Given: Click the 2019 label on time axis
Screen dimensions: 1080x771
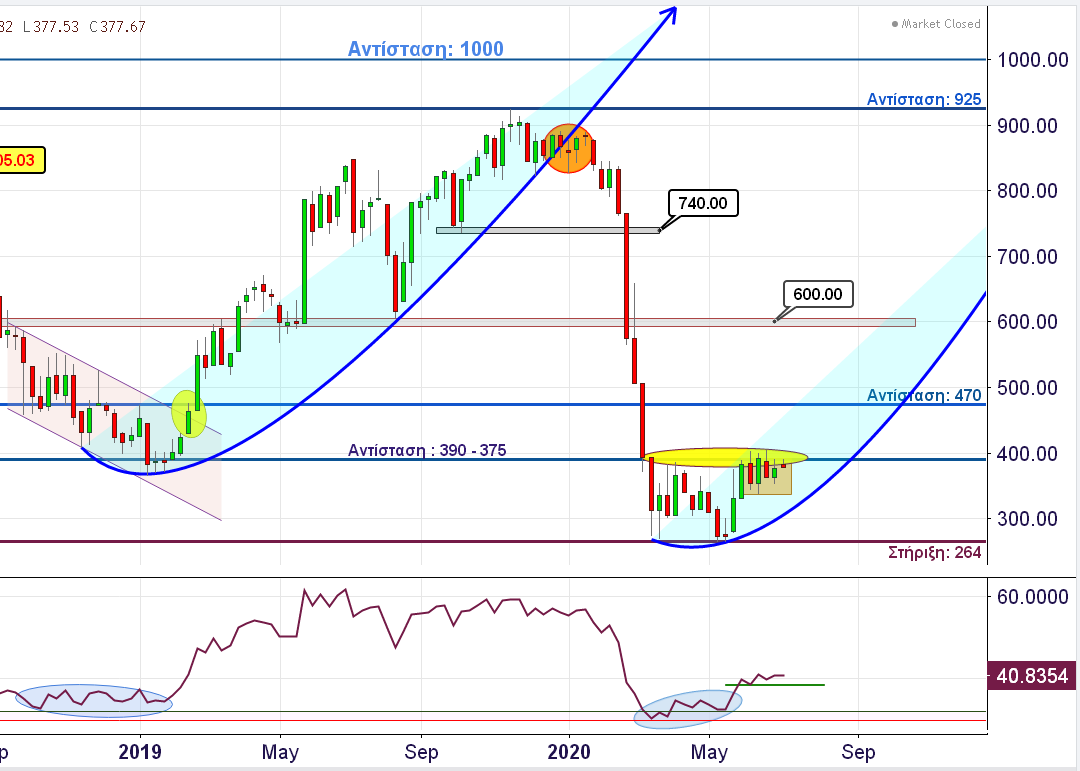Looking at the screenshot, I should 140,751.
